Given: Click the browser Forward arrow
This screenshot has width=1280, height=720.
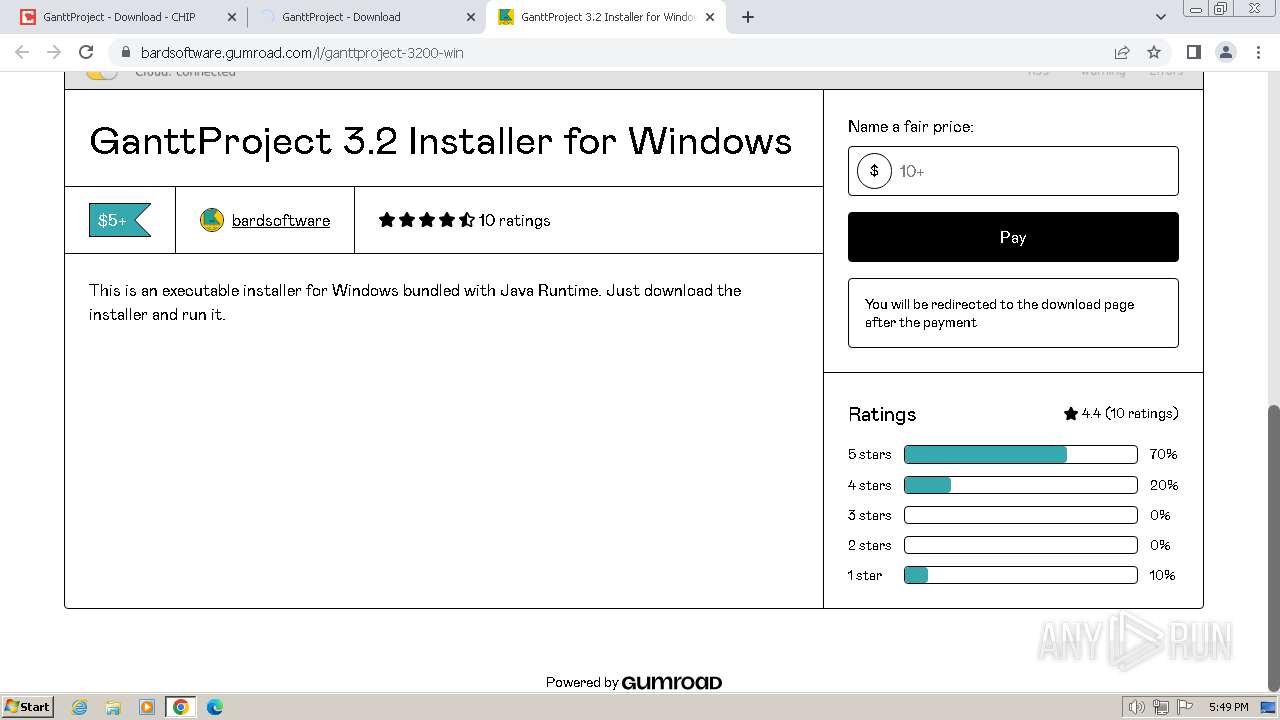Looking at the screenshot, I should [x=54, y=52].
